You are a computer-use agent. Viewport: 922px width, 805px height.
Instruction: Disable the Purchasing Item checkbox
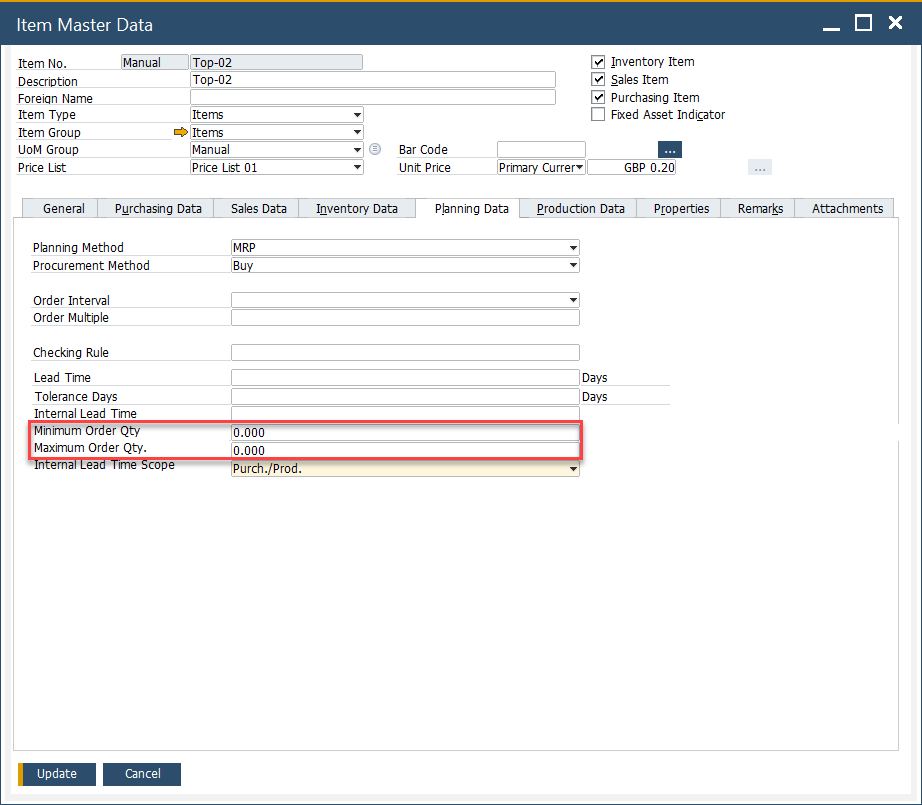click(x=598, y=98)
